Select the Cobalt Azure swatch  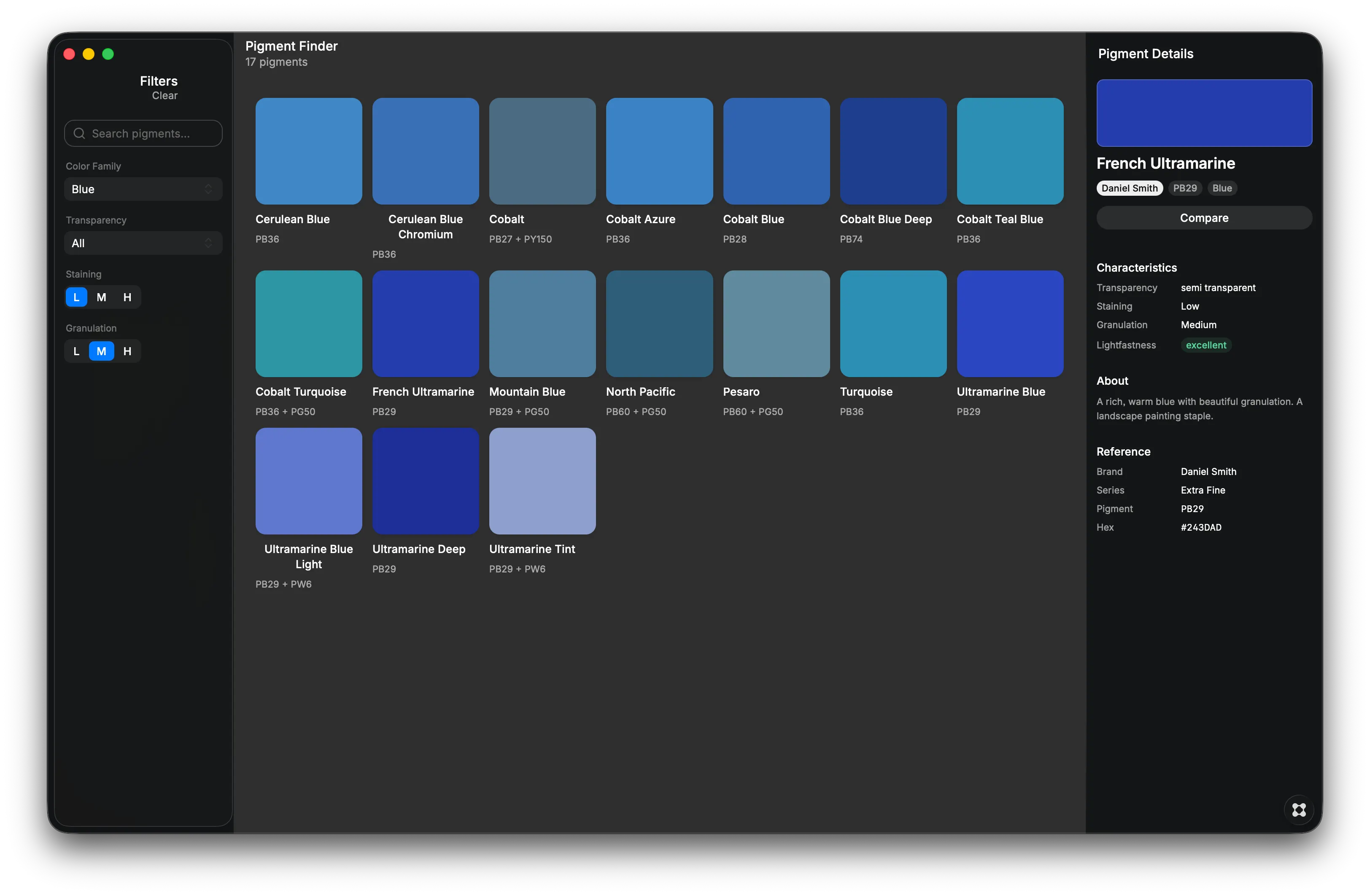click(x=659, y=151)
